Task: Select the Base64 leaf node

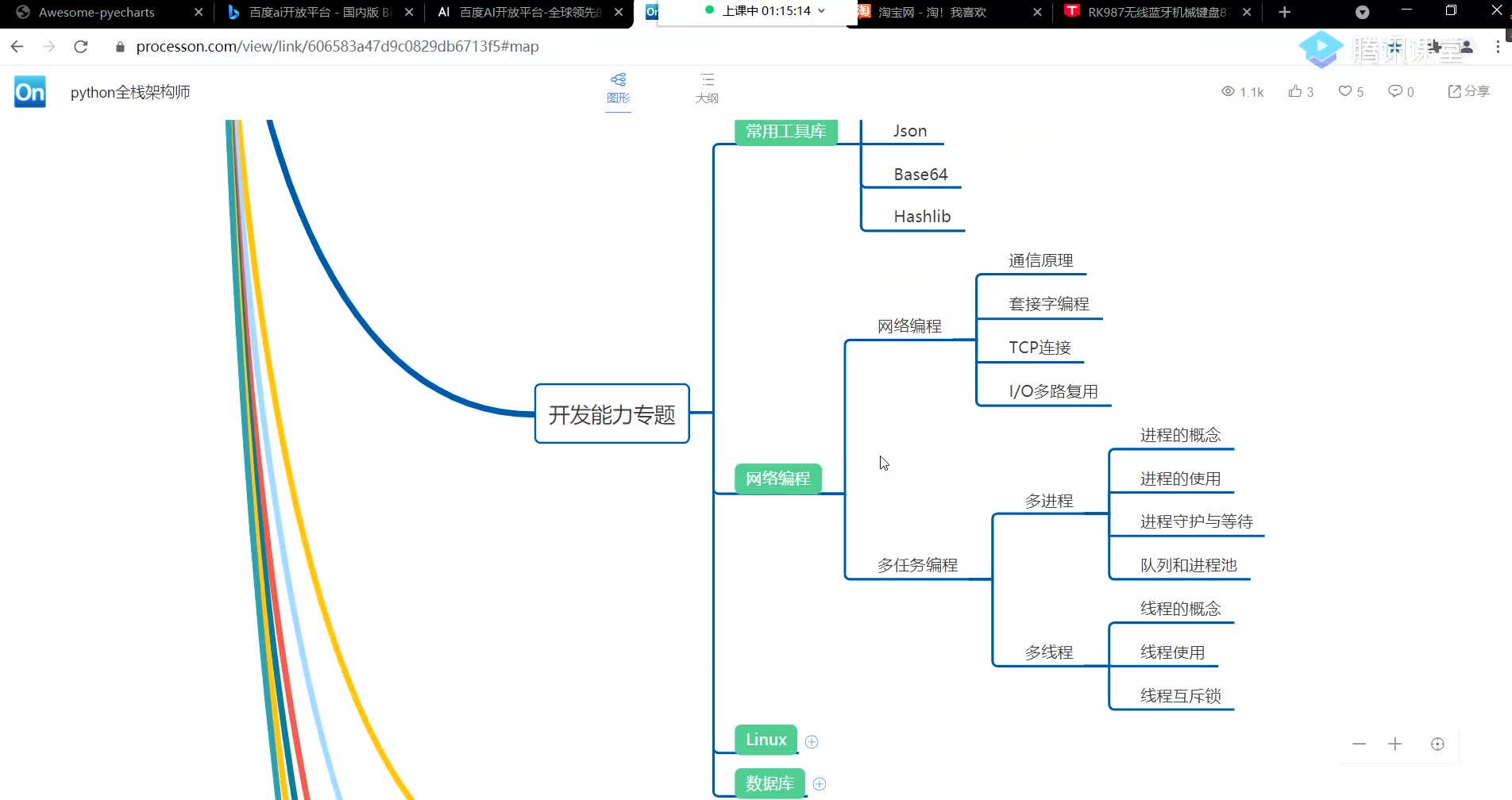Action: (920, 174)
